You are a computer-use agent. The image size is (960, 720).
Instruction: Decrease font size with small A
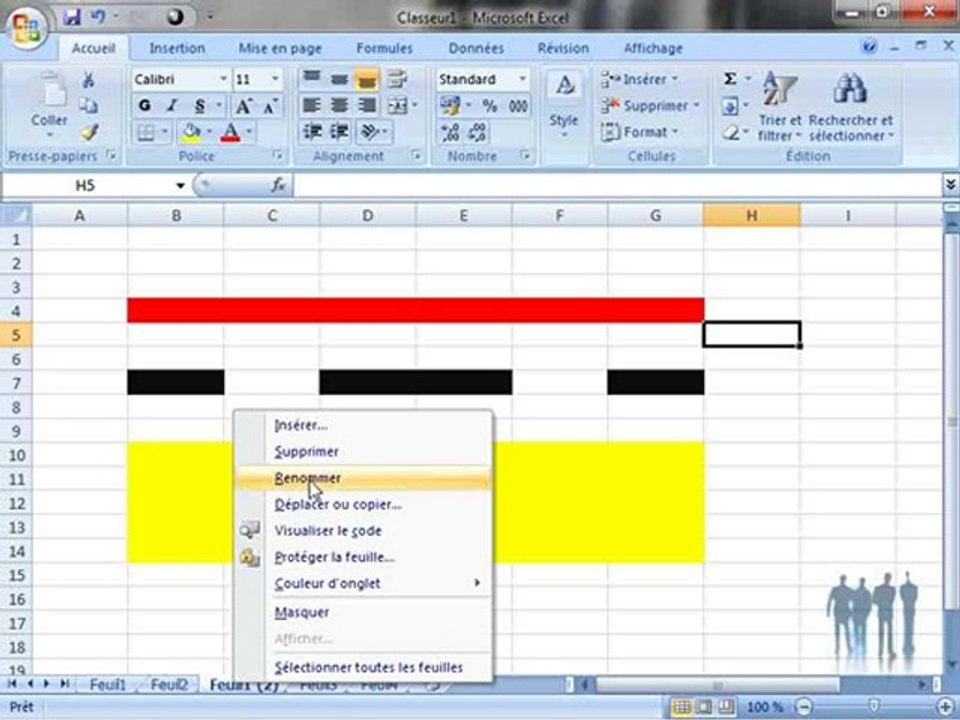tap(270, 106)
